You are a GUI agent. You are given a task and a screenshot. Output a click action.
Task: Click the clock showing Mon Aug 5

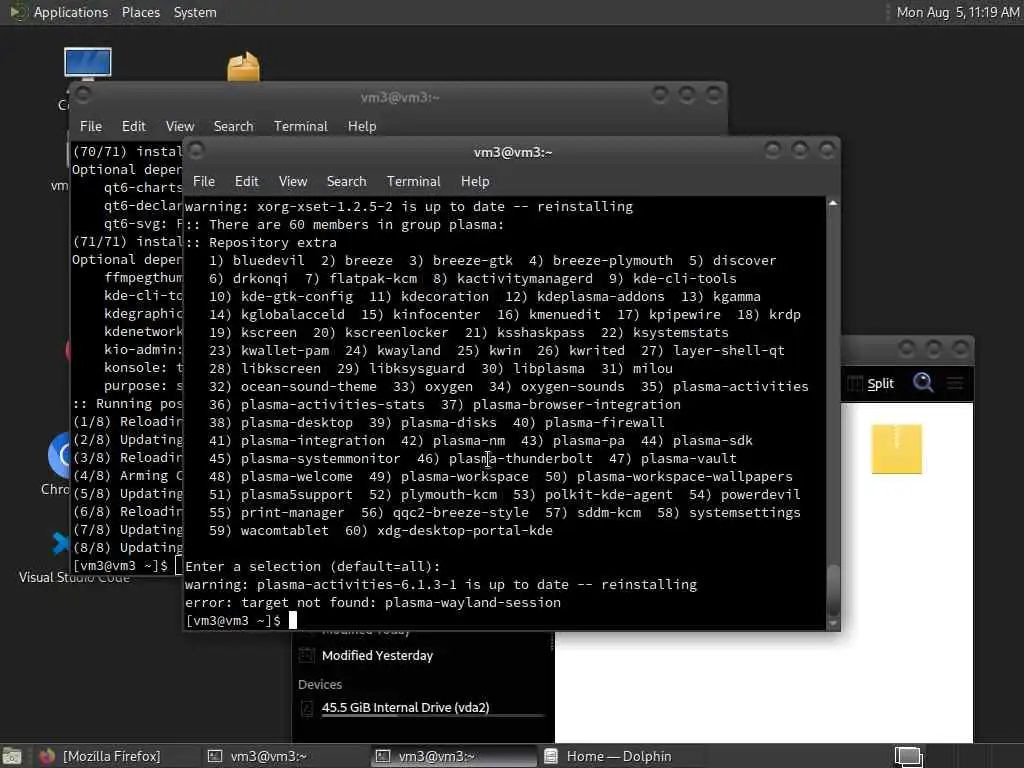[957, 12]
